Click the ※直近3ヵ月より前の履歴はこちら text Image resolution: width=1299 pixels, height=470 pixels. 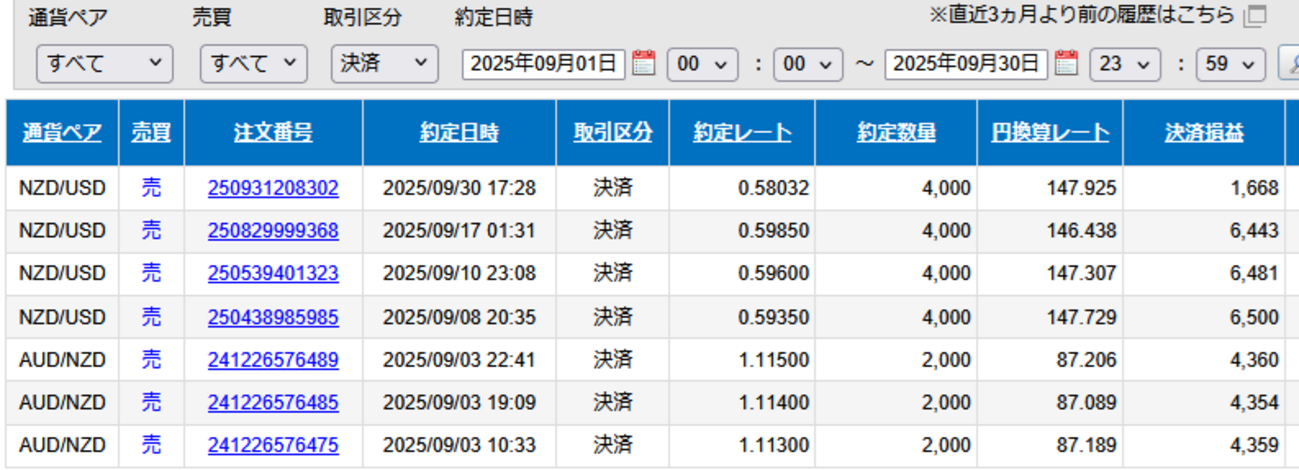1082,15
